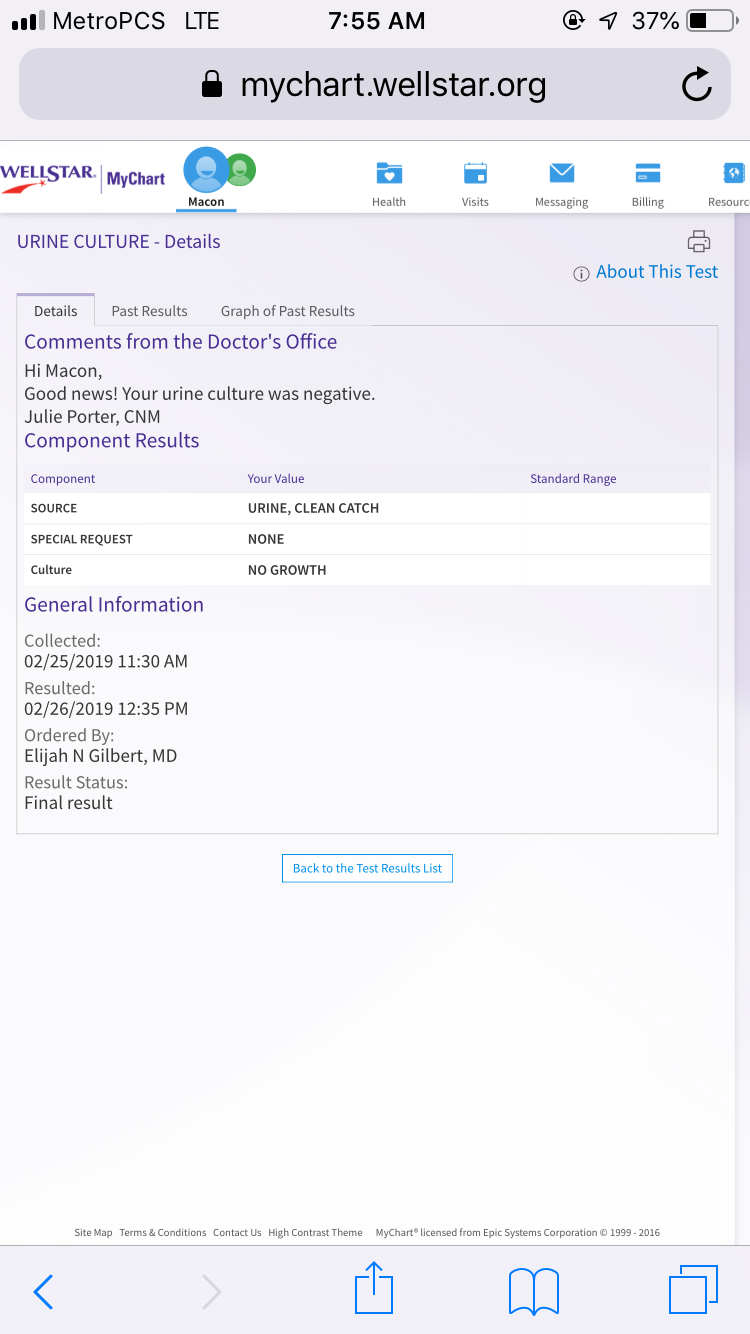
Task: Open the Resources globe icon
Action: (733, 174)
